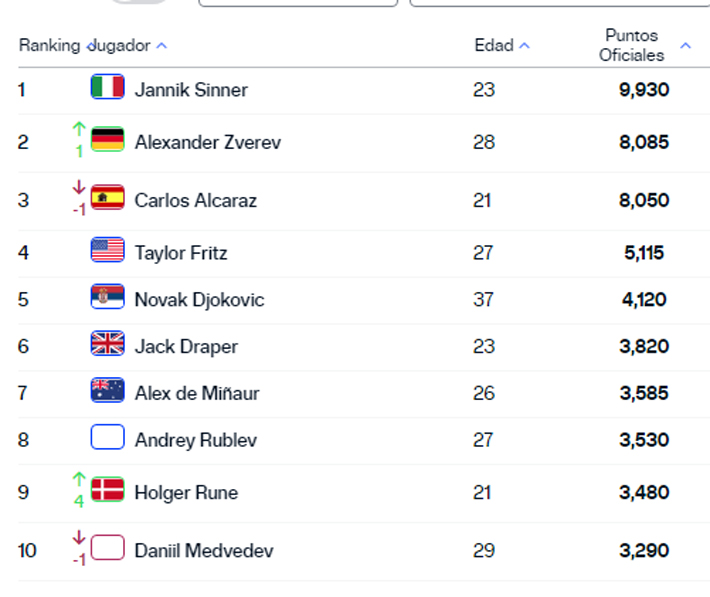Open Novak Djokovic's player profile

pos(199,299)
